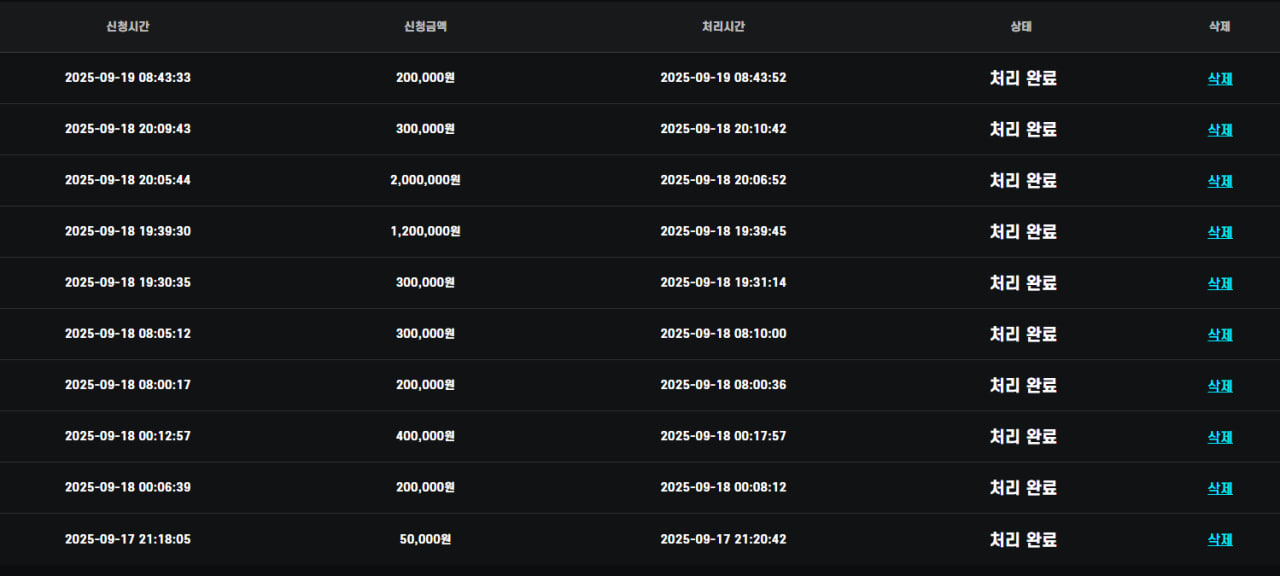The image size is (1280, 576).
Task: Delete the 400,000원 request row
Action: click(1219, 437)
